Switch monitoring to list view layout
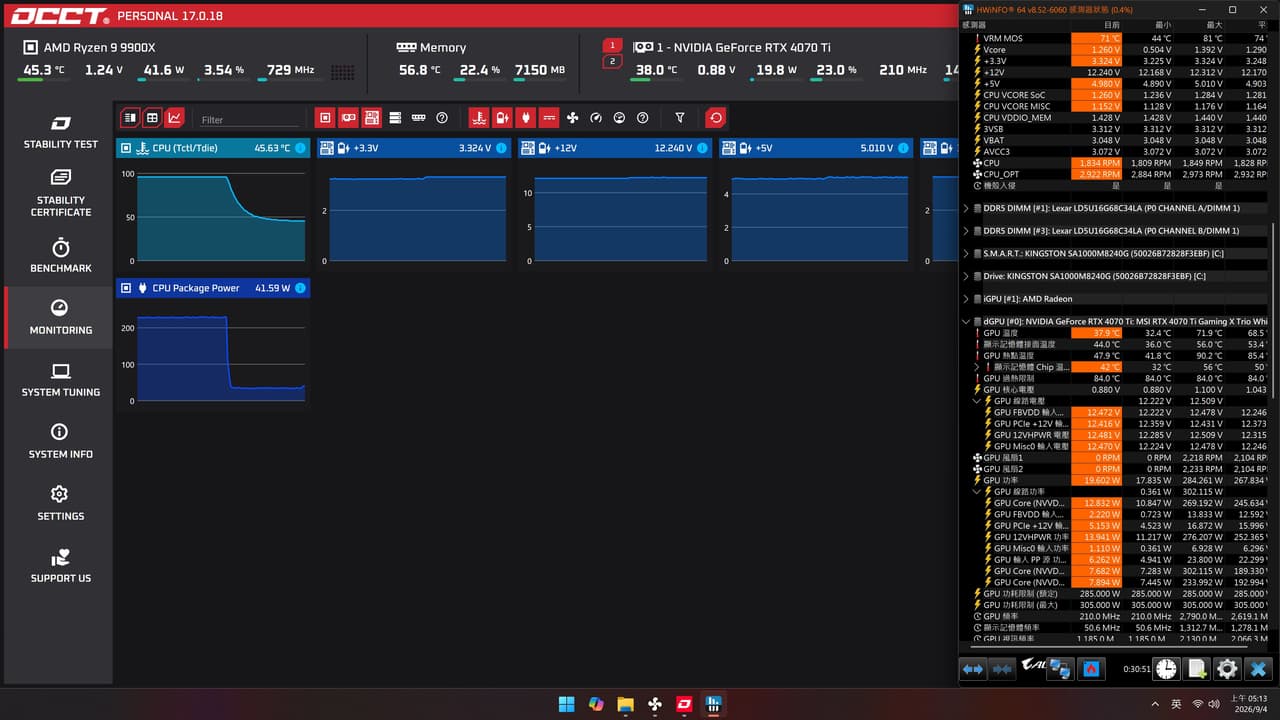Screen dimensions: 1280x720 [x=129, y=118]
